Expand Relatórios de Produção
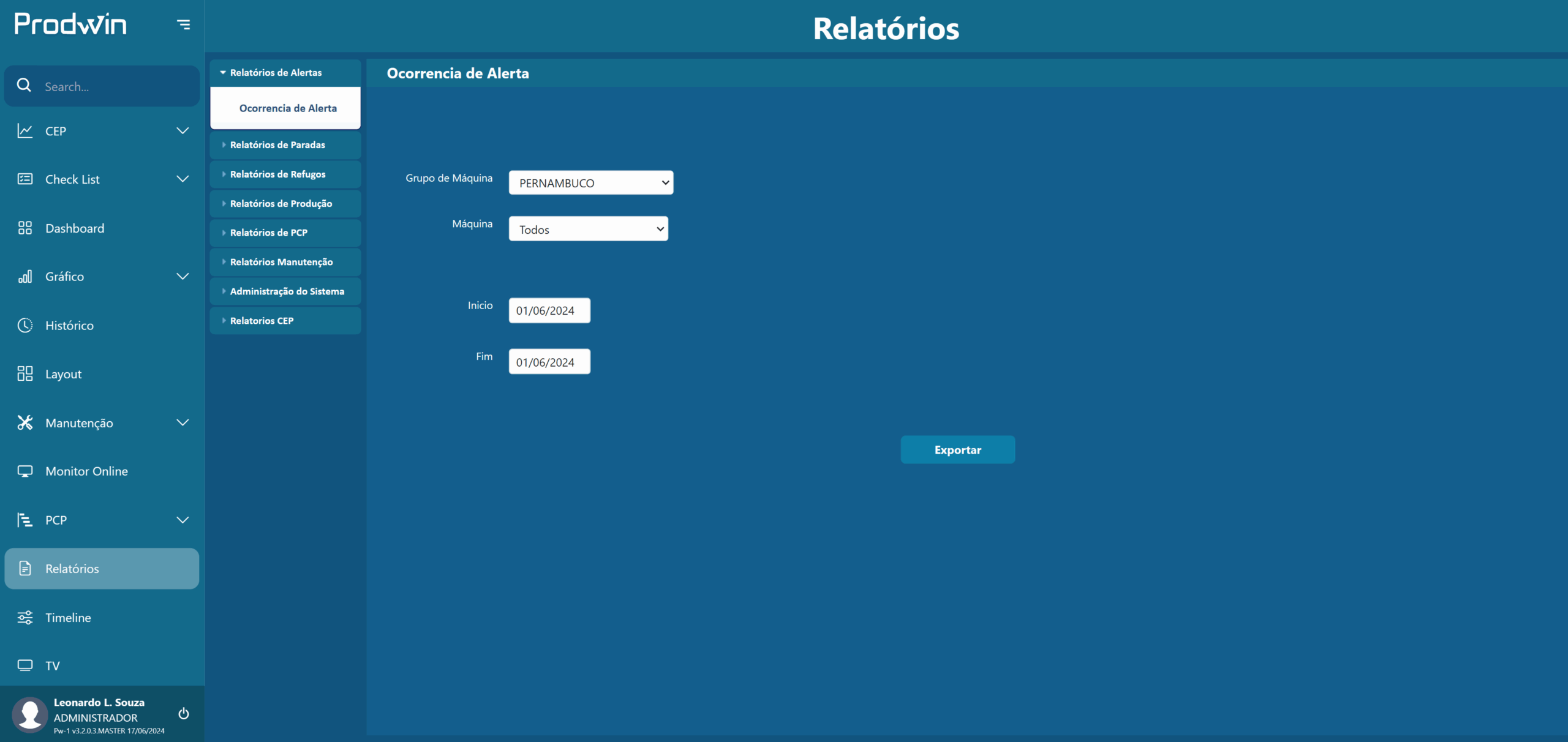 [285, 203]
